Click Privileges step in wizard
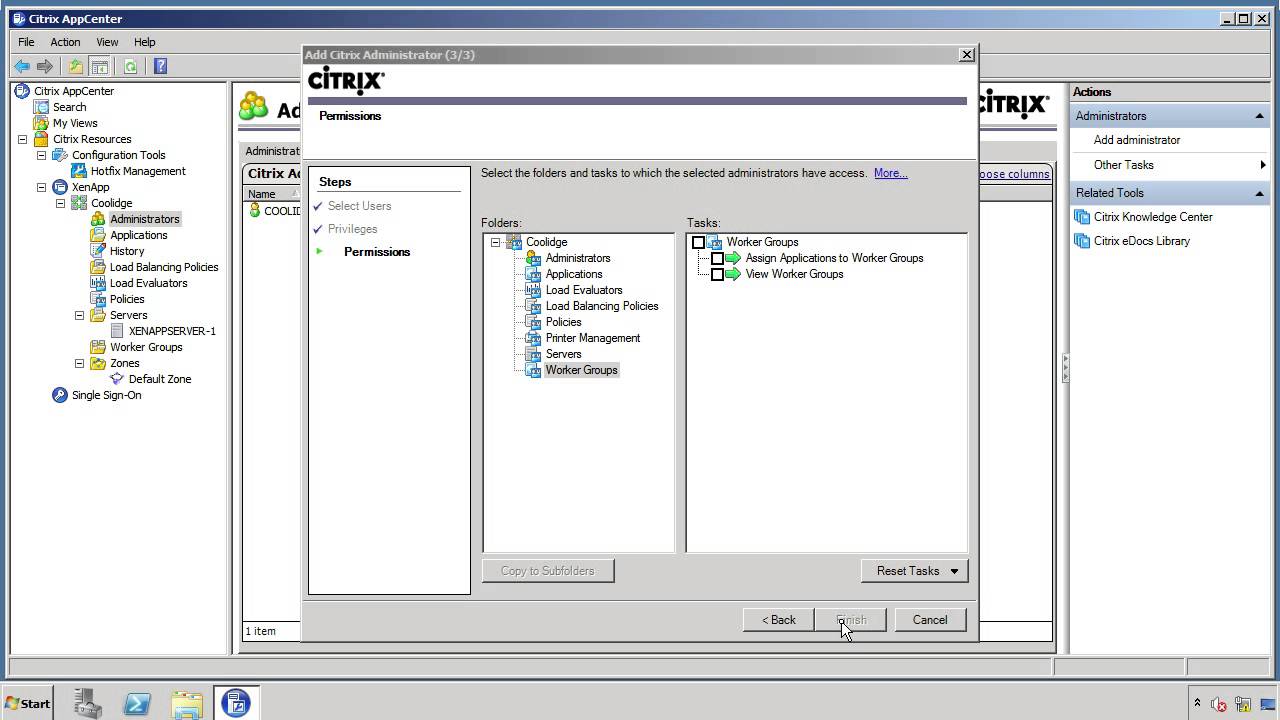This screenshot has height=720, width=1280. point(352,229)
